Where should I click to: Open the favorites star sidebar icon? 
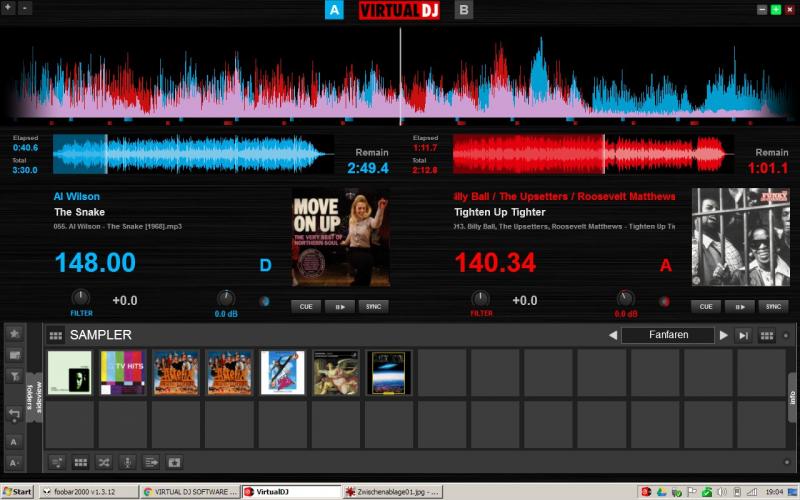(14, 333)
